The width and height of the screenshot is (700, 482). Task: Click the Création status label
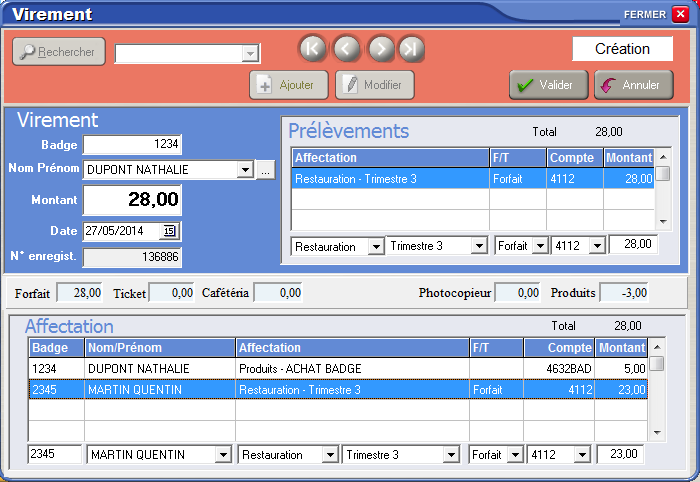(622, 49)
